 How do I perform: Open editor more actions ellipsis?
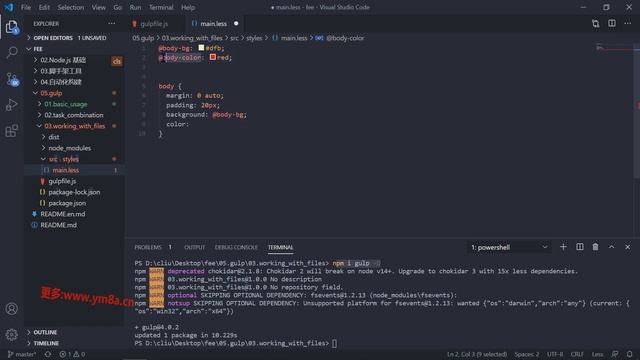(x=628, y=24)
